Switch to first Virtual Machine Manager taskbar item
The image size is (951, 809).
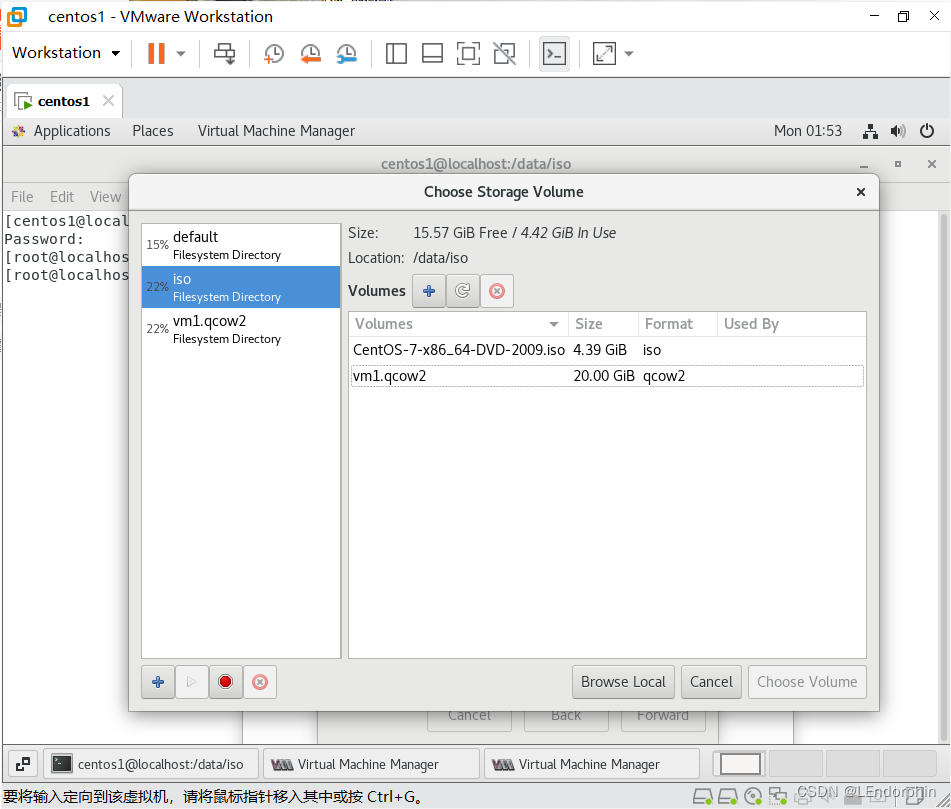coord(371,764)
